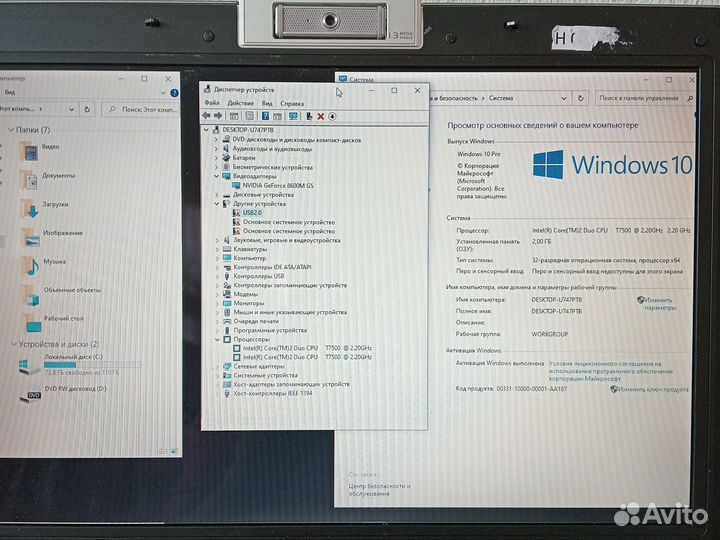Image resolution: width=720 pixels, height=540 pixels.
Task: Click the blue Help icon in Device Manager toolbar
Action: [265, 116]
